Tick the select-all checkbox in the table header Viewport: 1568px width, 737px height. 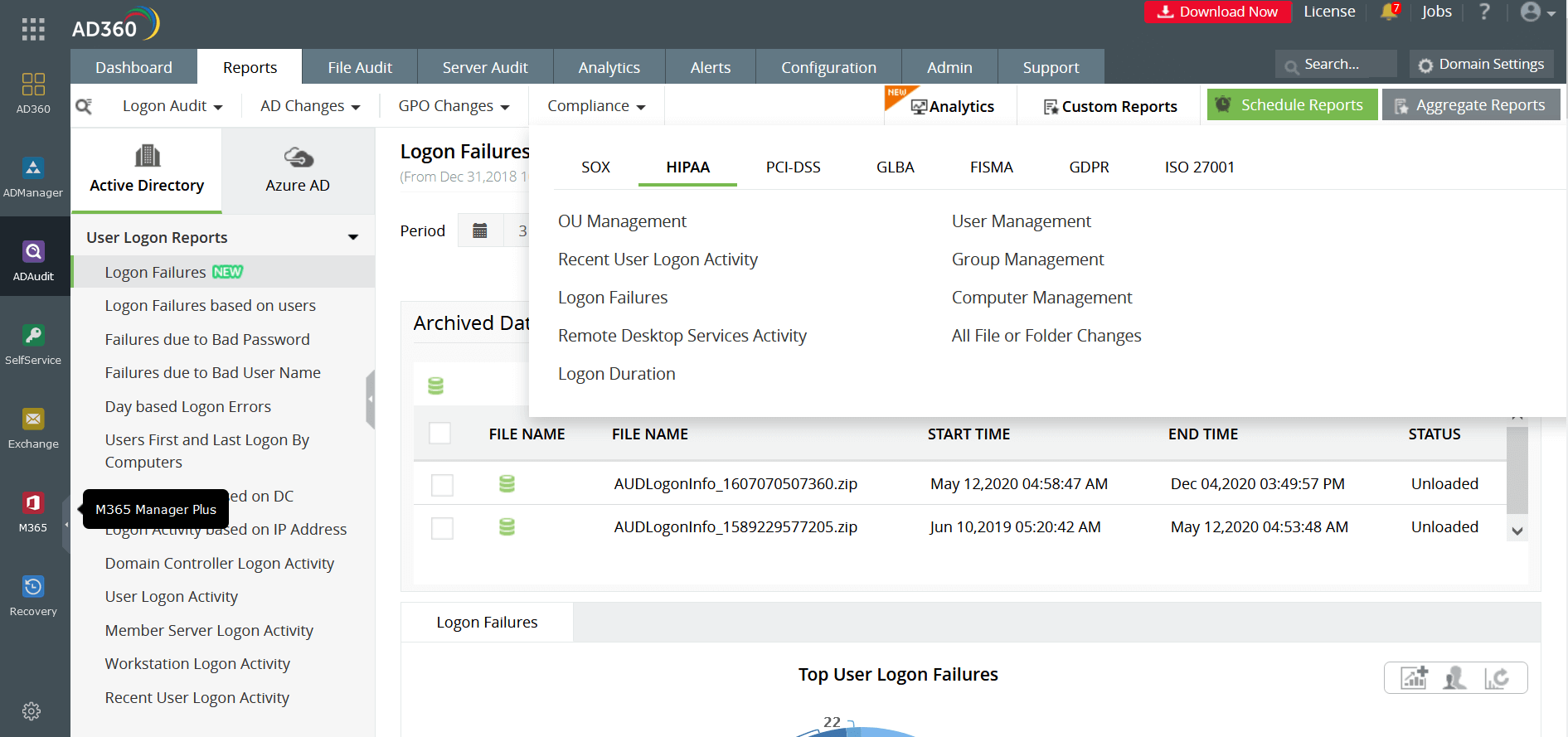439,434
